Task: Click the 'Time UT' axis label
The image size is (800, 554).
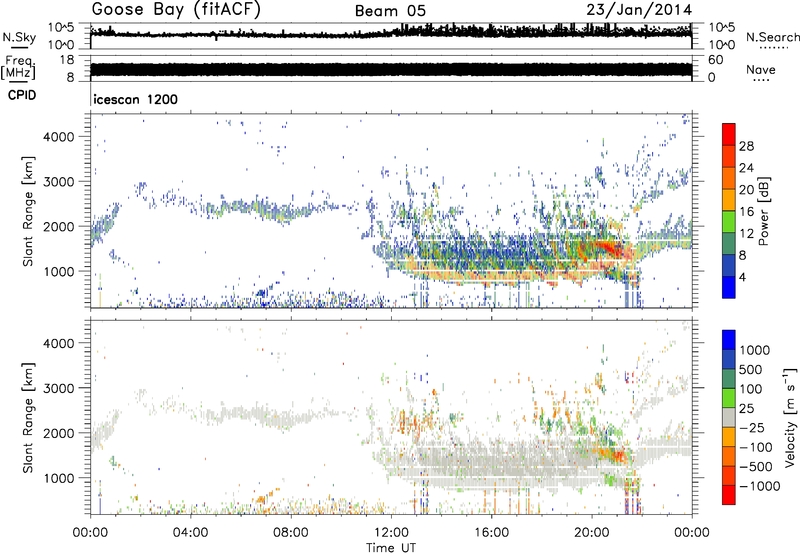Action: click(x=391, y=548)
